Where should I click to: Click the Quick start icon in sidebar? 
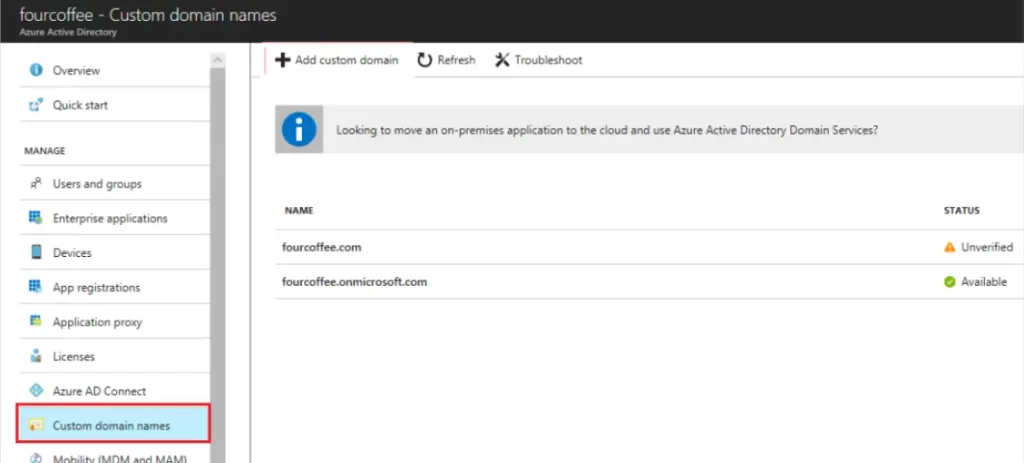click(36, 104)
